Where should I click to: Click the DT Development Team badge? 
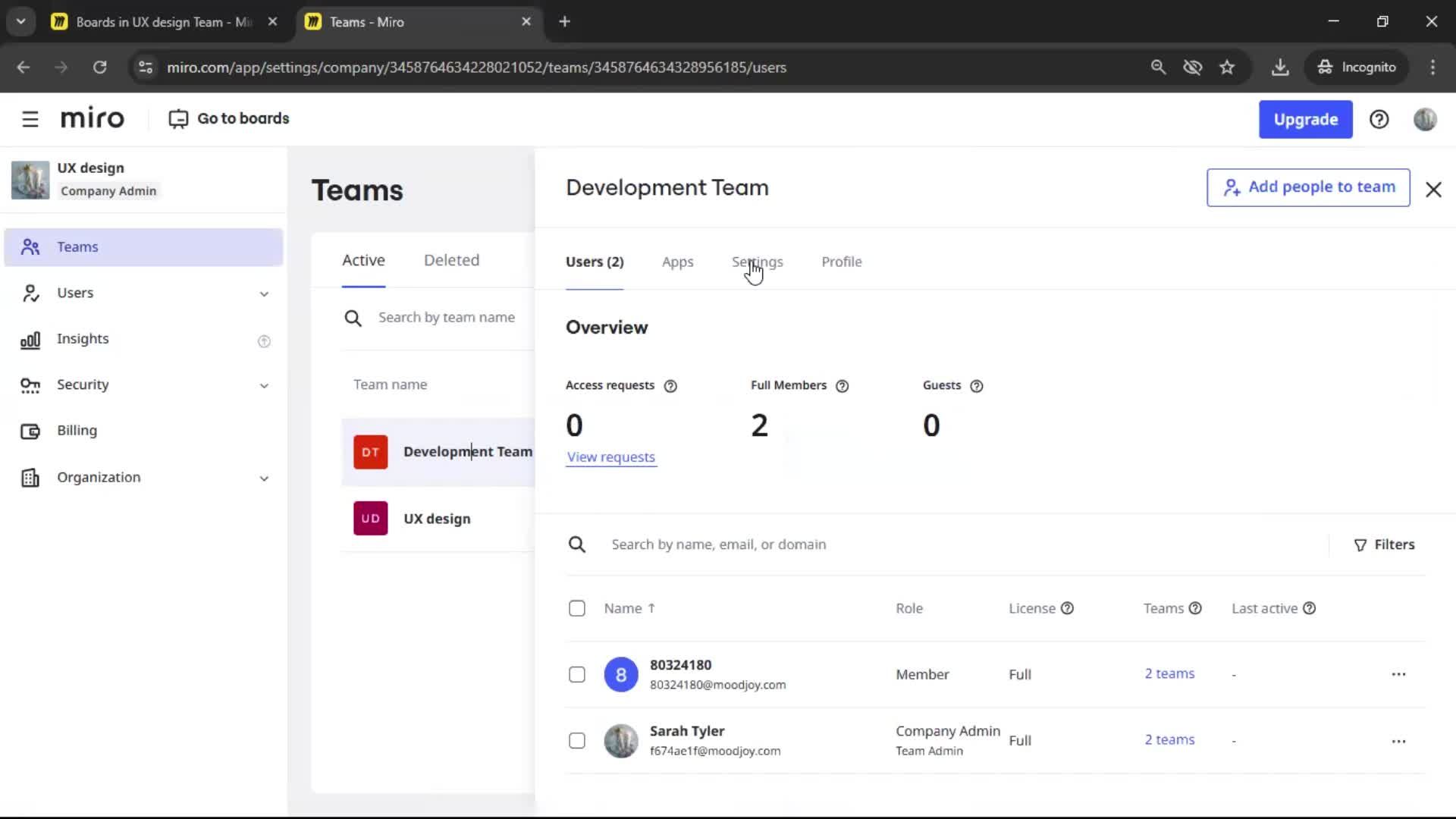370,452
